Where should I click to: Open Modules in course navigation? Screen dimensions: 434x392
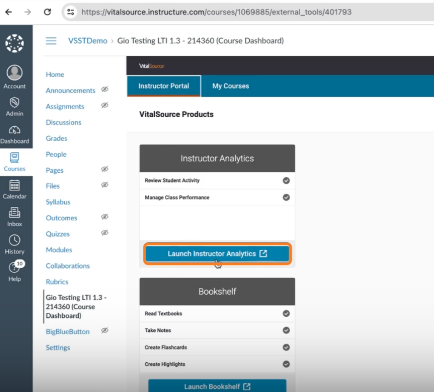pos(59,250)
